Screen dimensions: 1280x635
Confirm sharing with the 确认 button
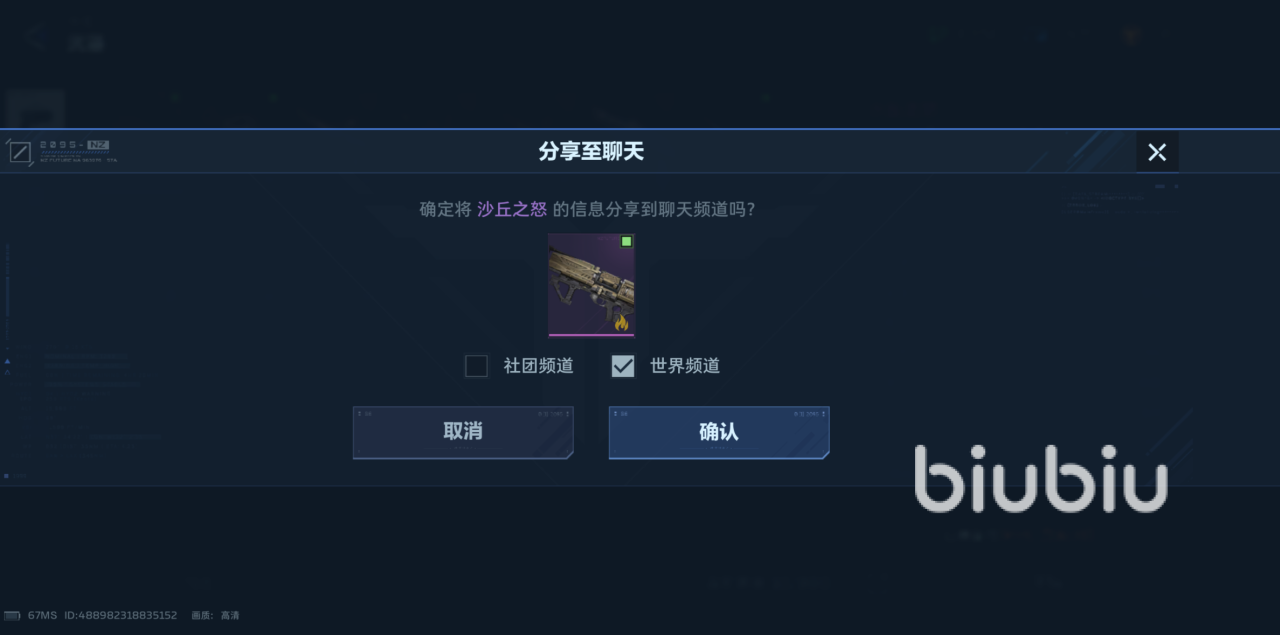click(719, 432)
